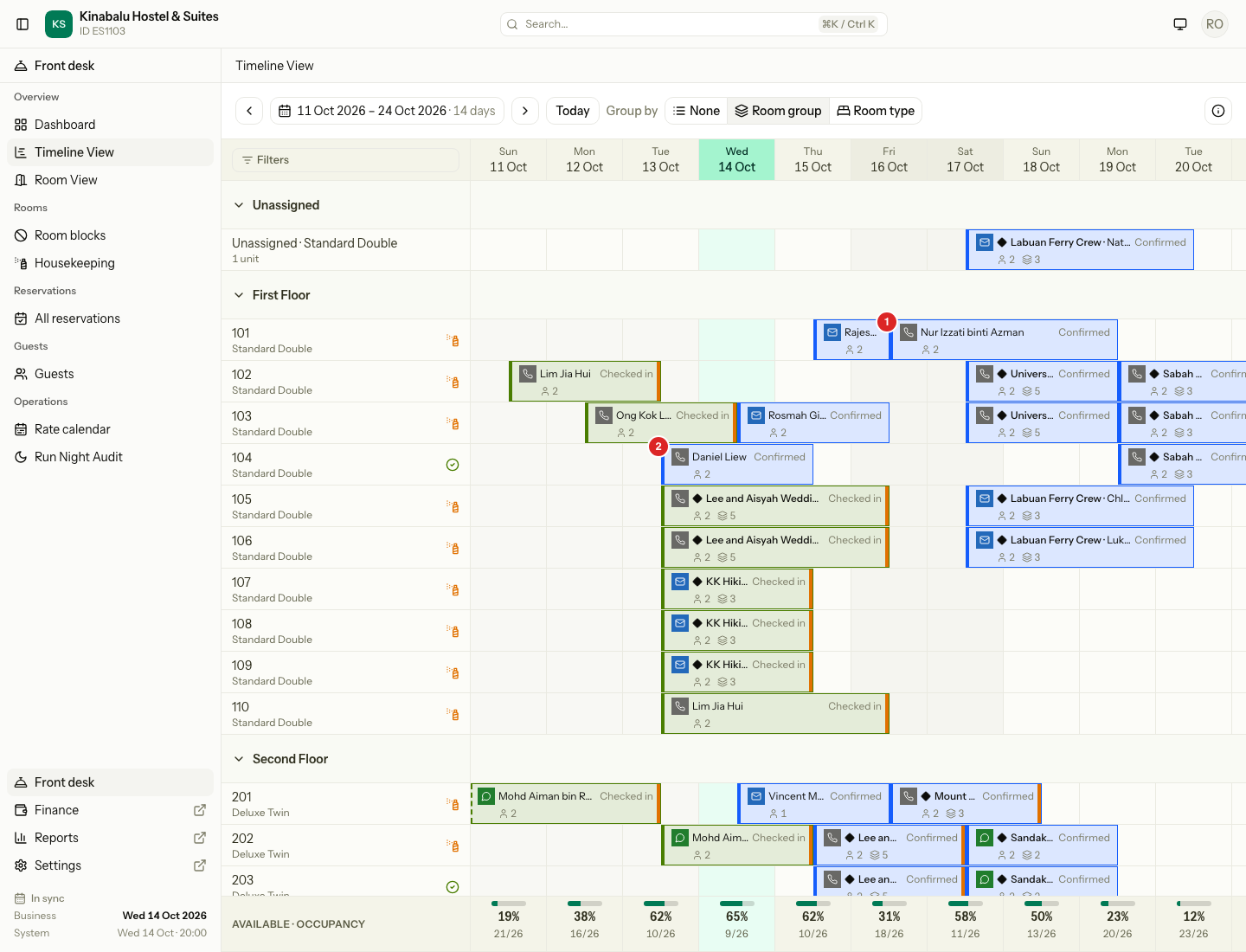
Task: Collapse the First Floor group
Action: [x=239, y=295]
